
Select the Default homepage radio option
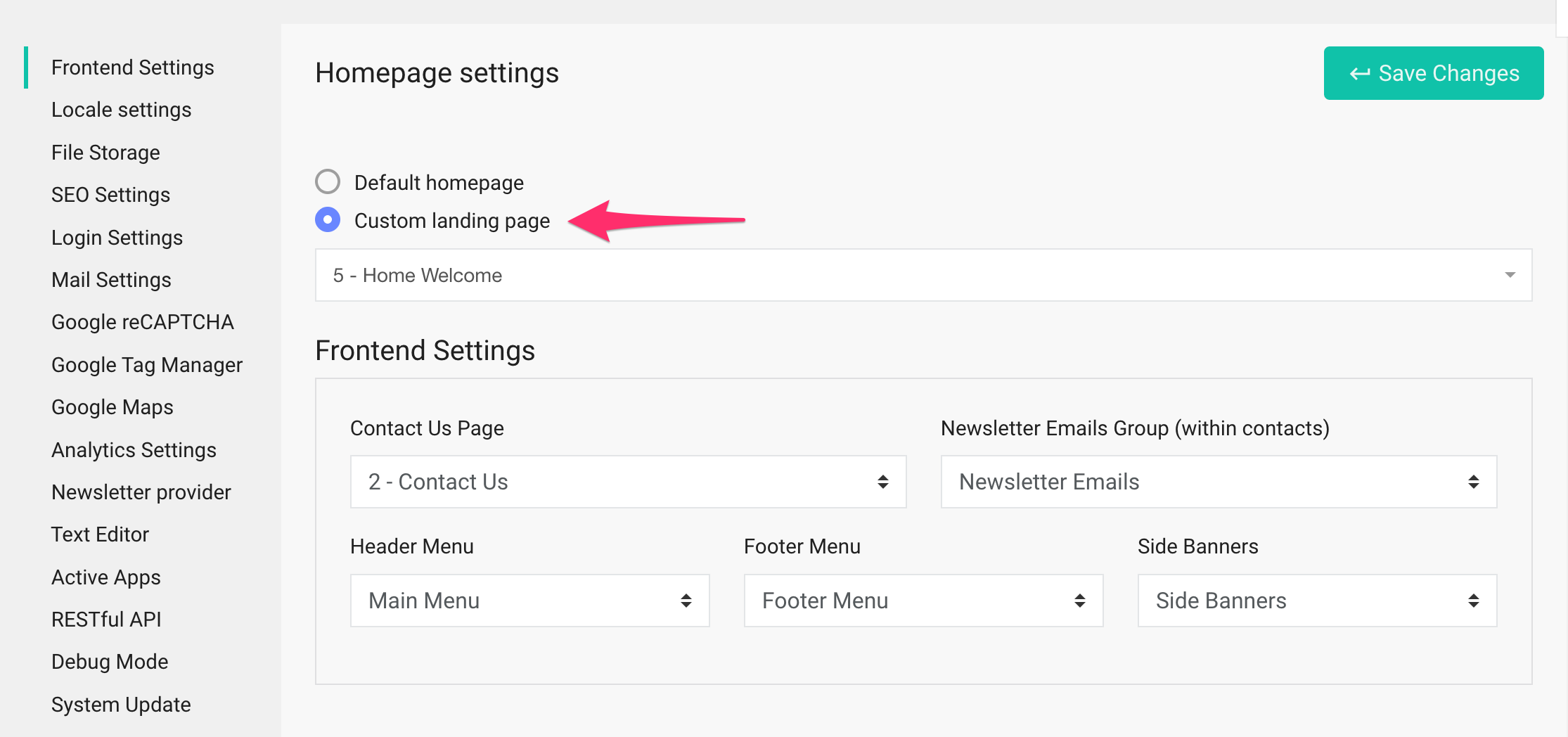(x=328, y=182)
